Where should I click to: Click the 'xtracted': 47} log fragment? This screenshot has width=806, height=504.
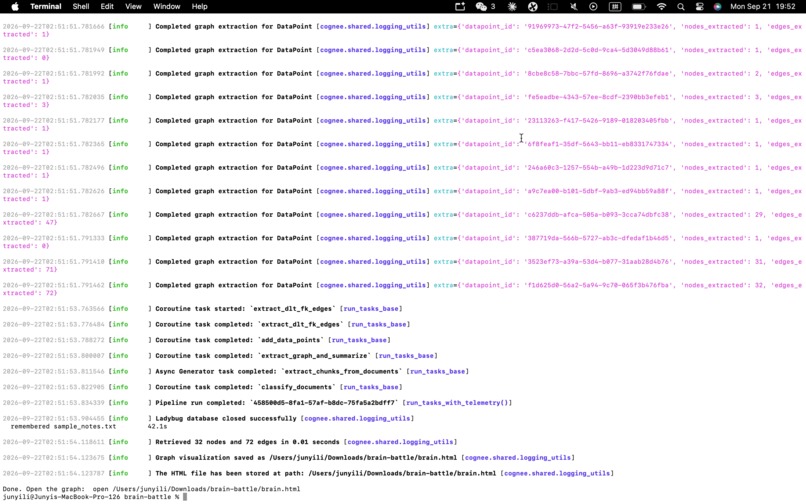[x=30, y=223]
